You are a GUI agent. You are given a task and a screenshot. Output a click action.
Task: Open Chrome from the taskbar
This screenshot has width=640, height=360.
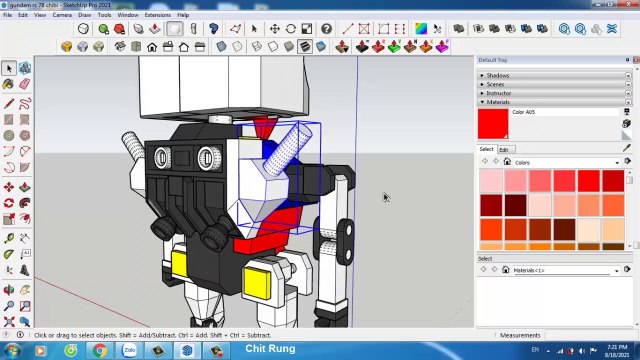pos(100,351)
